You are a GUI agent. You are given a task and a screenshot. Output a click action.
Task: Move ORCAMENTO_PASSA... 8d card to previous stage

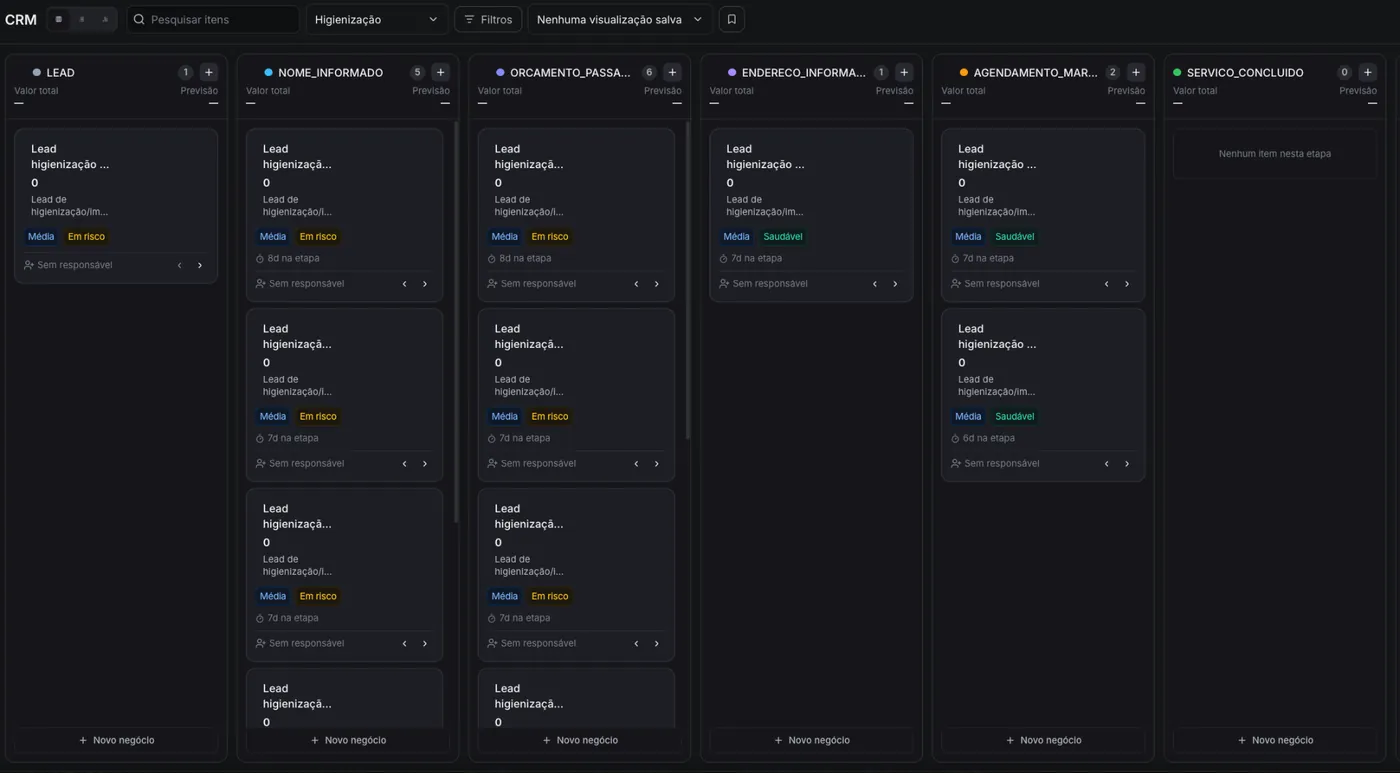pyautogui.click(x=637, y=284)
